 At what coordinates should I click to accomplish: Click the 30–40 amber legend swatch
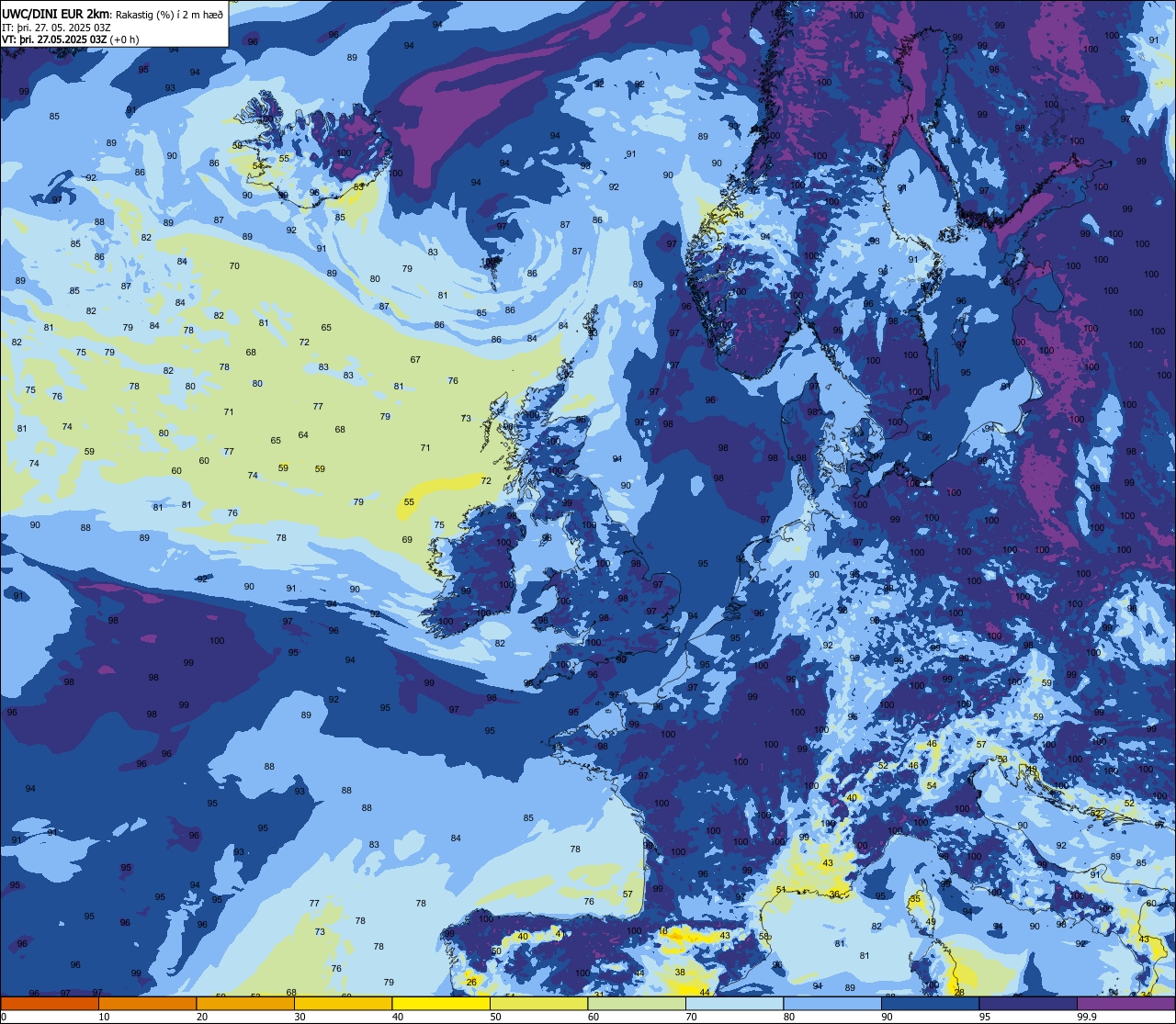click(343, 1004)
